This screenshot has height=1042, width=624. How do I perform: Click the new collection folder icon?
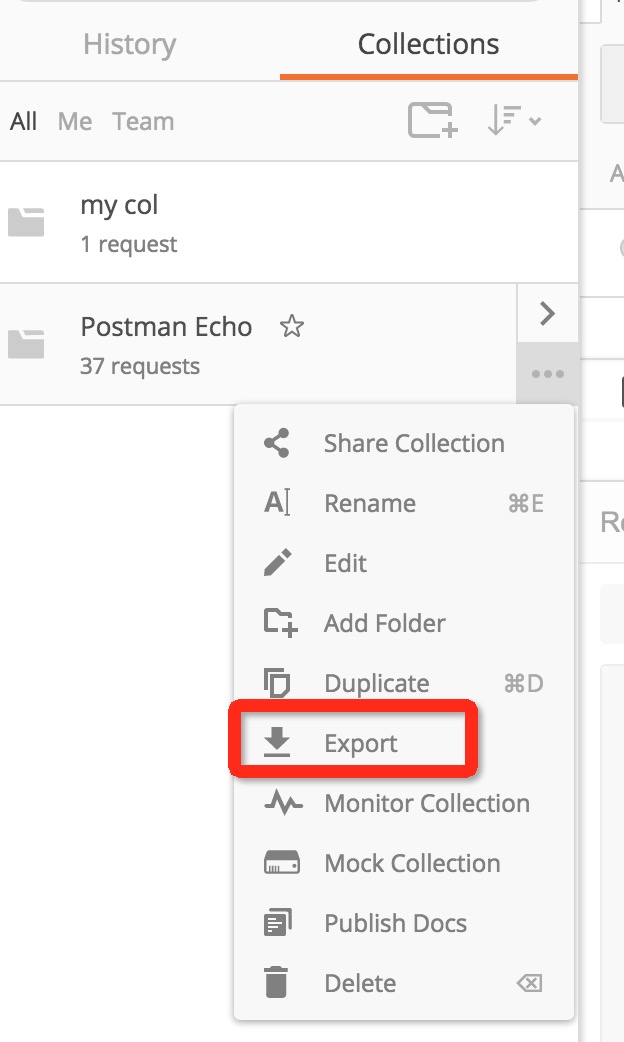pos(432,121)
